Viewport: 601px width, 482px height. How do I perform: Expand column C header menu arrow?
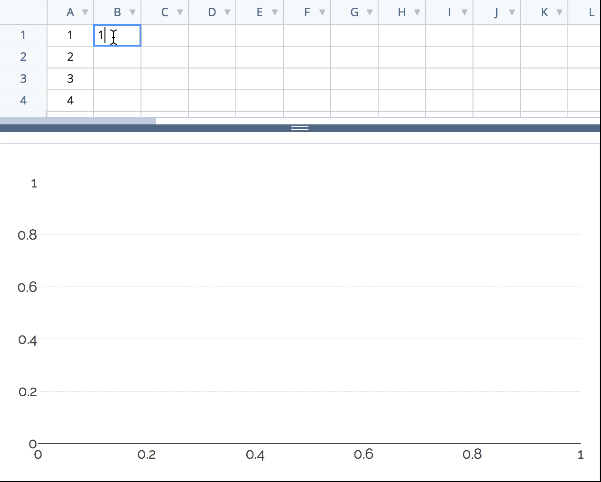[180, 13]
